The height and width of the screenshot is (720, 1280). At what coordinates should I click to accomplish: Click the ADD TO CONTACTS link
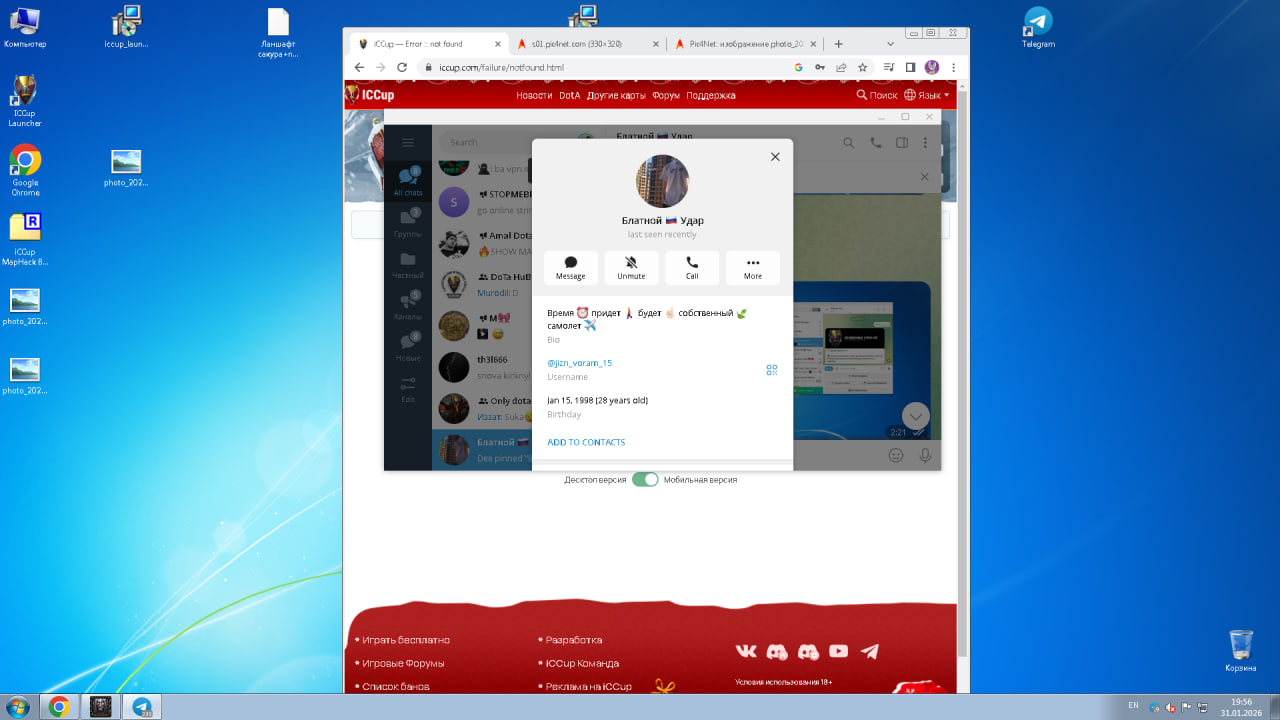(x=586, y=442)
